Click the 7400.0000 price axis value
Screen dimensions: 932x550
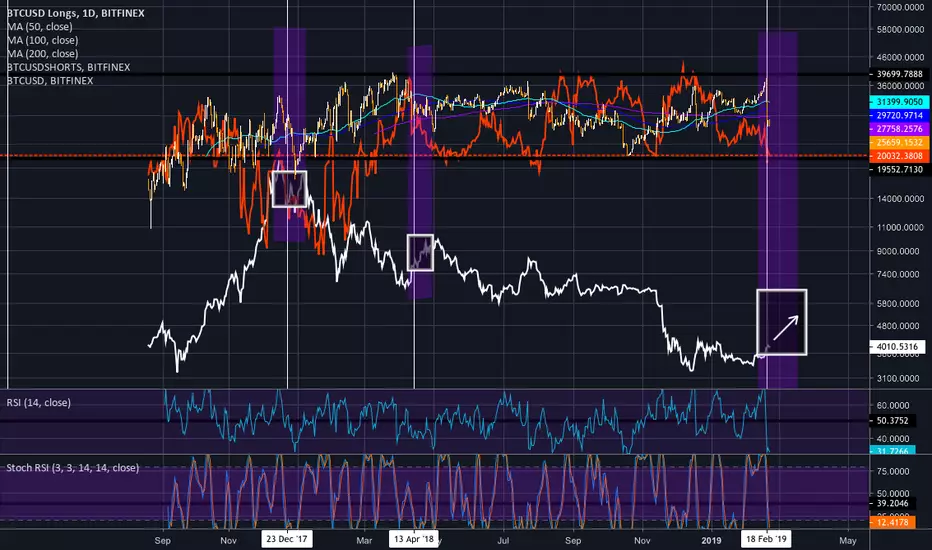900,274
